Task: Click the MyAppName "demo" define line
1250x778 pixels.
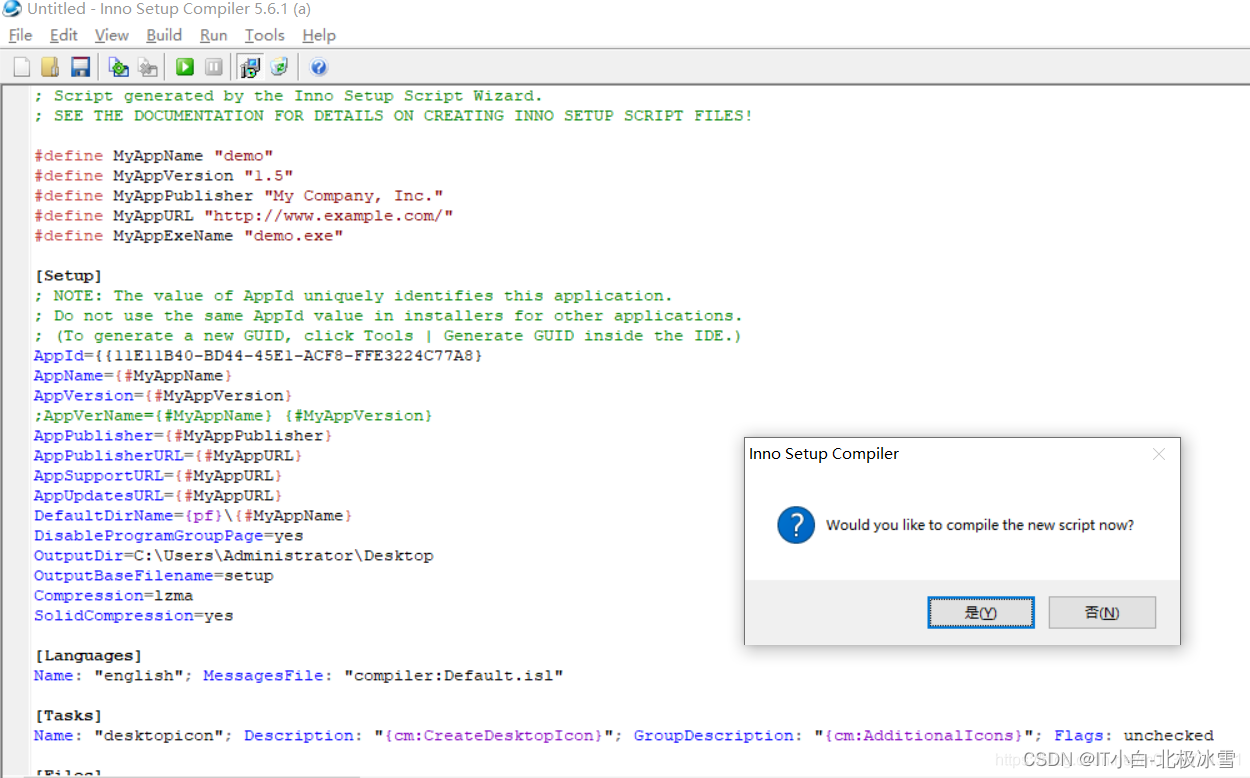Action: [x=153, y=156]
